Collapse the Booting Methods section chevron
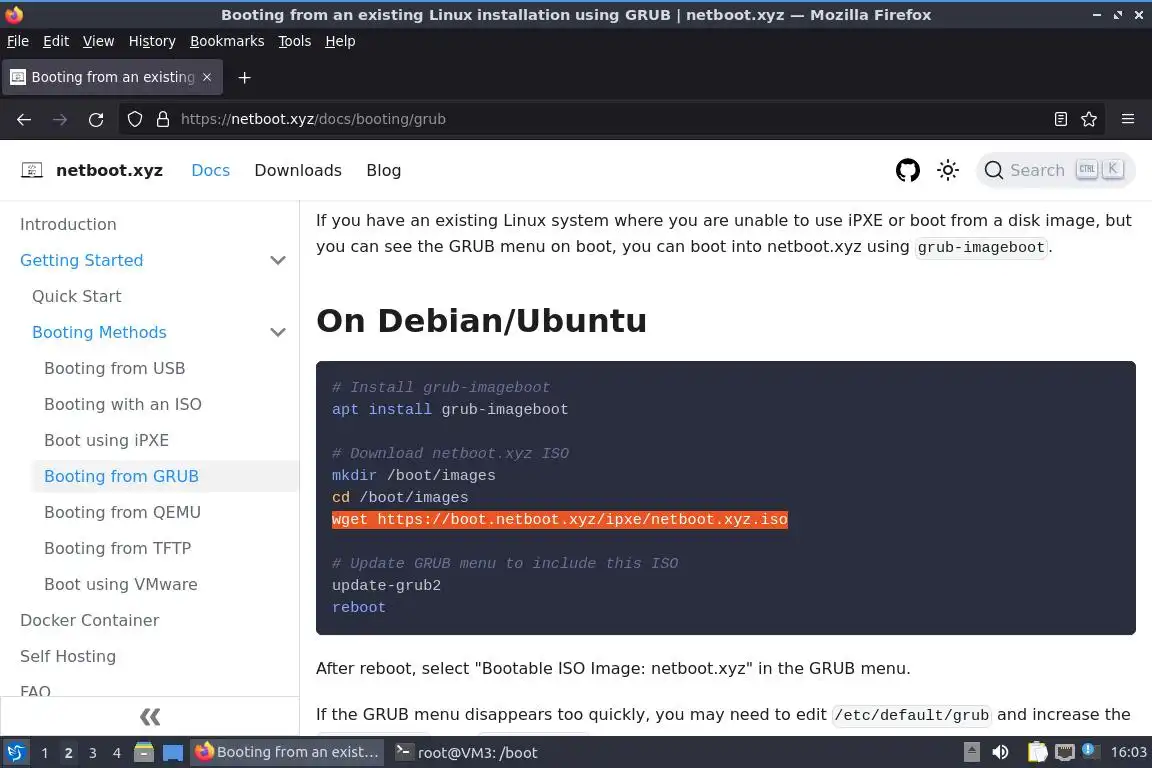1152x768 pixels. click(278, 332)
